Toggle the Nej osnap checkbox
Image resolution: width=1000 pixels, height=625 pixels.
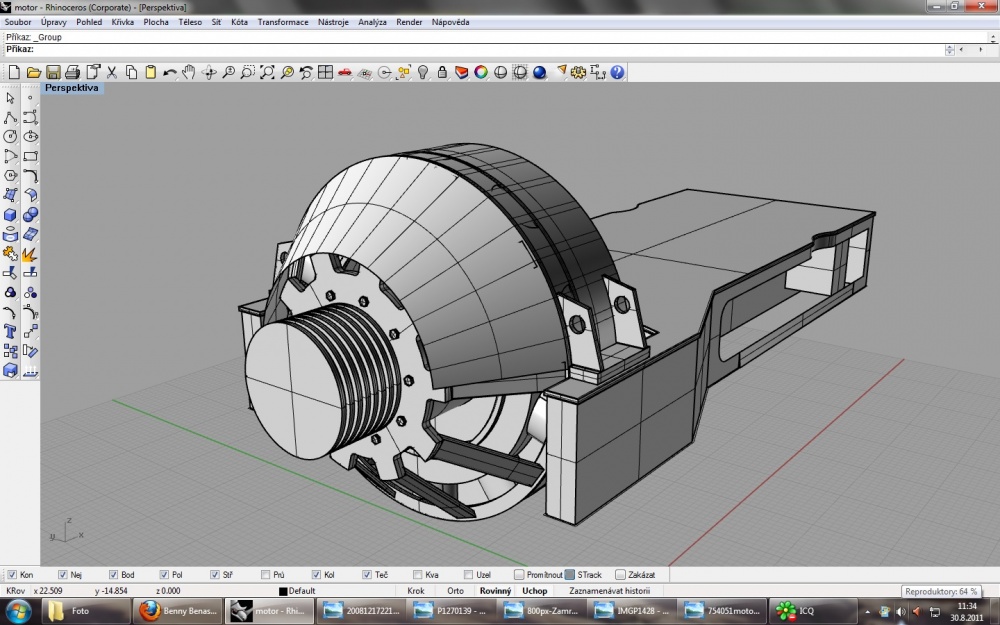62,575
